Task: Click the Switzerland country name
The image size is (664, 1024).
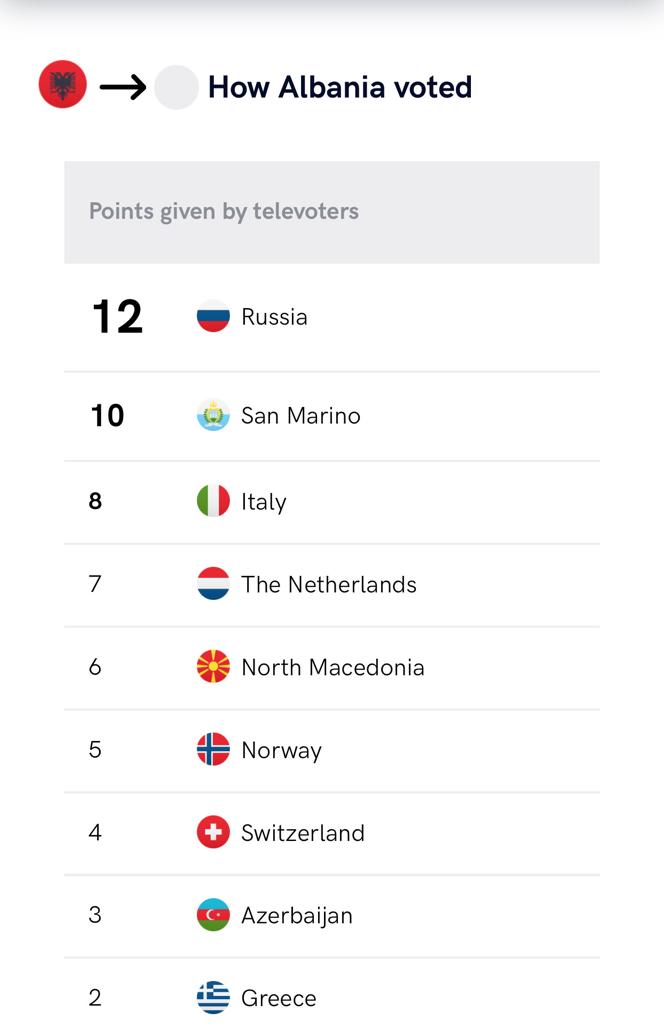Action: click(303, 833)
